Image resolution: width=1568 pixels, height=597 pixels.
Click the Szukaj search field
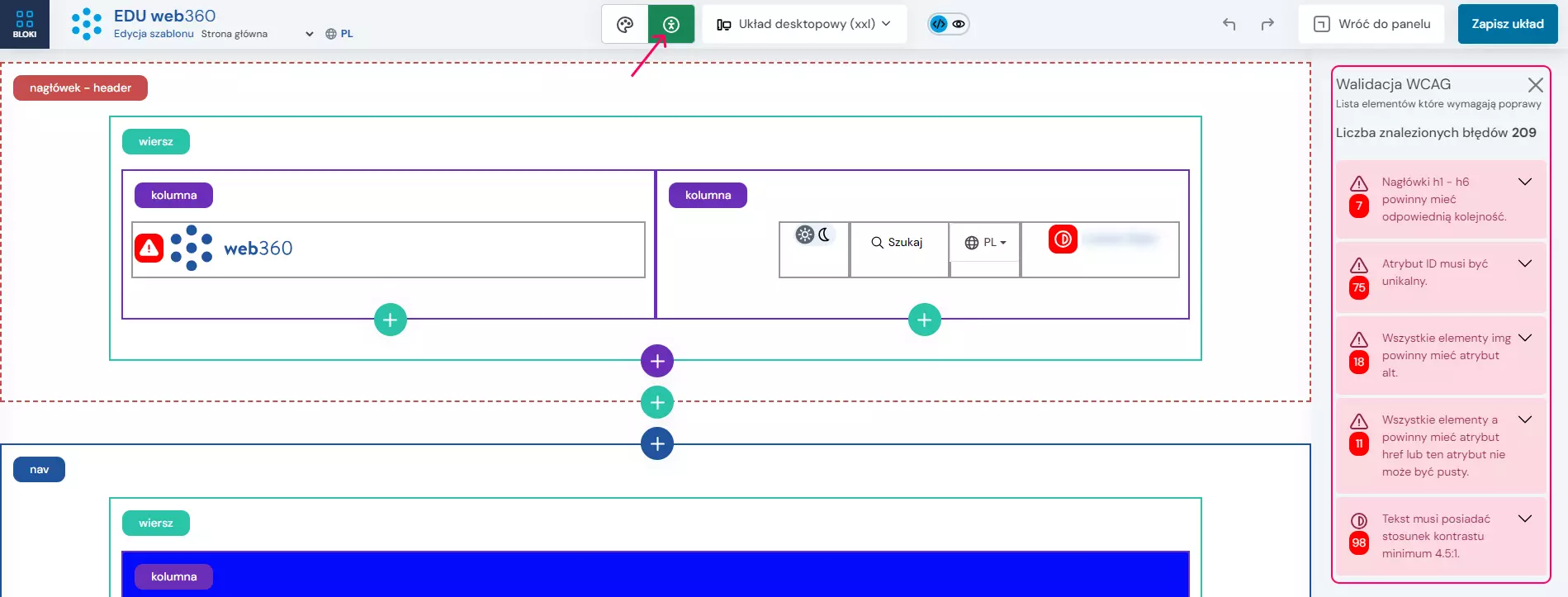pyautogui.click(x=898, y=243)
